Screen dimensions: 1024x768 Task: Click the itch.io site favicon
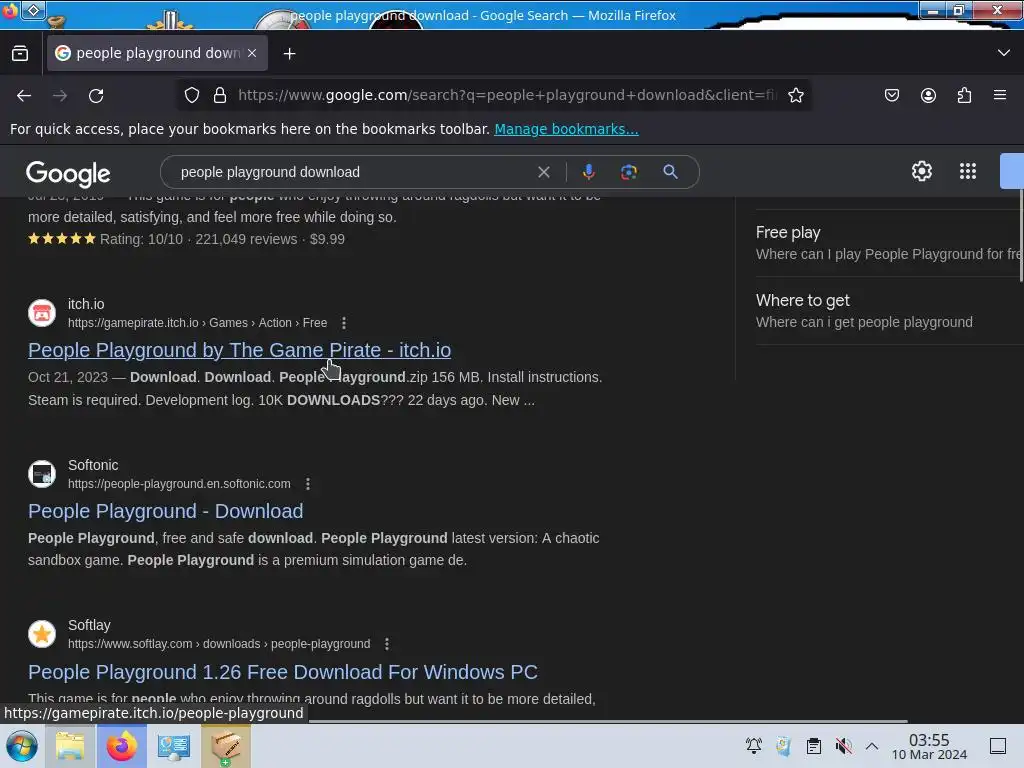pyautogui.click(x=42, y=313)
